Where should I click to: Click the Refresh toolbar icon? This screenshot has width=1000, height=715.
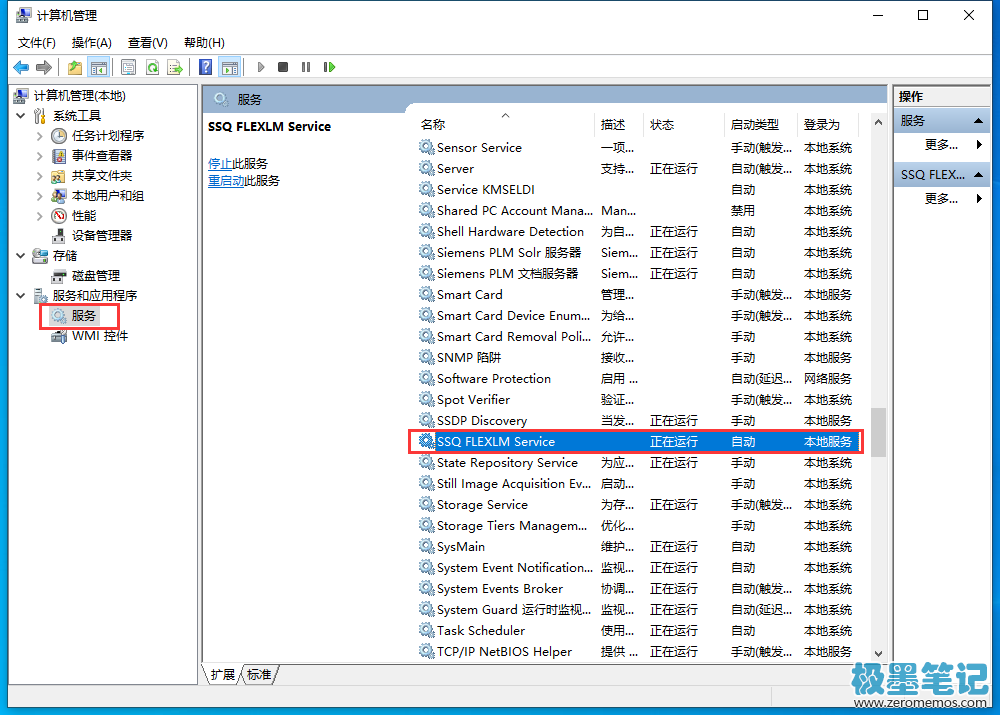tap(152, 67)
